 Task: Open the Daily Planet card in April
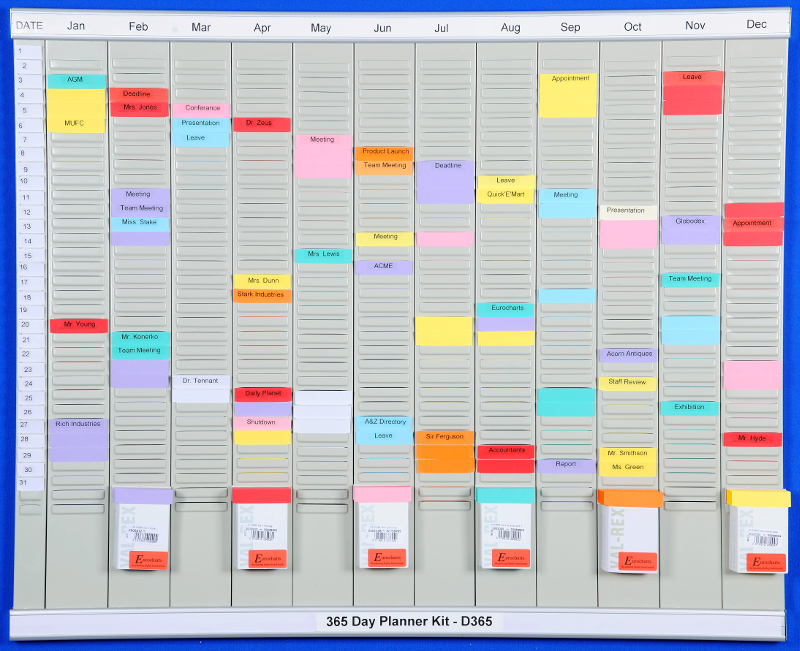262,394
